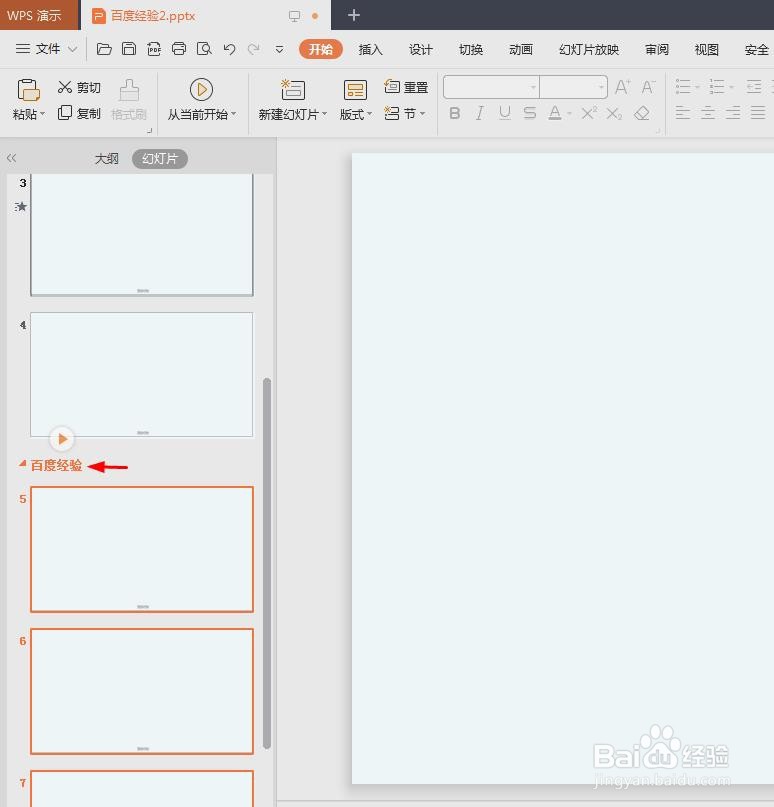Screen dimensions: 774x807
Task: Toggle bold formatting
Action: click(x=454, y=113)
